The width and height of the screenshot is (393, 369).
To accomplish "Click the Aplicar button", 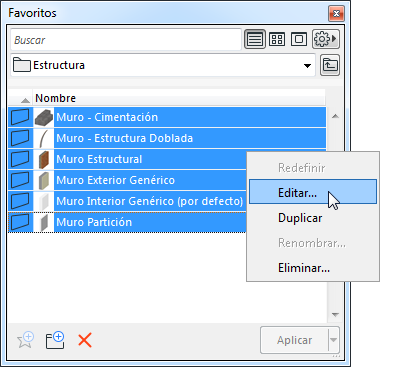I will coord(294,340).
